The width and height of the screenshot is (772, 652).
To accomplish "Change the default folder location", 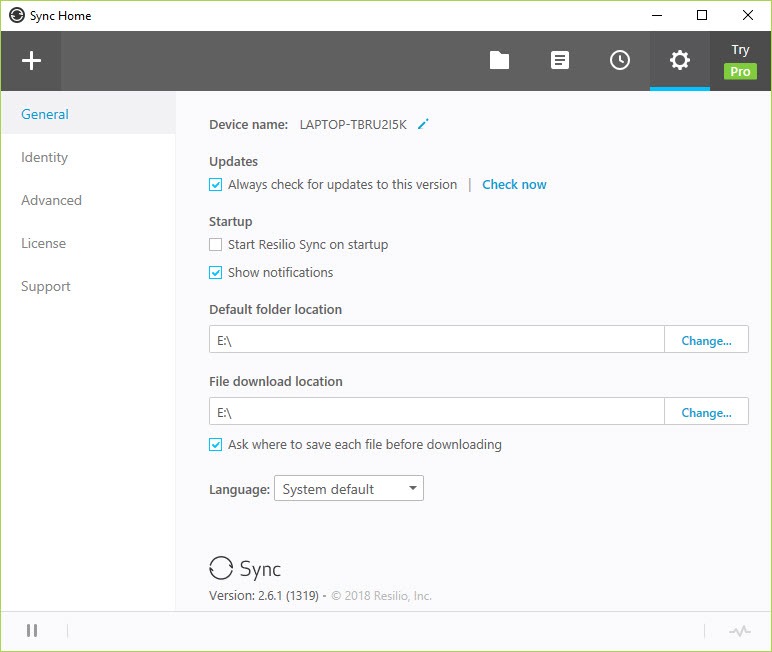I will pyautogui.click(x=706, y=340).
